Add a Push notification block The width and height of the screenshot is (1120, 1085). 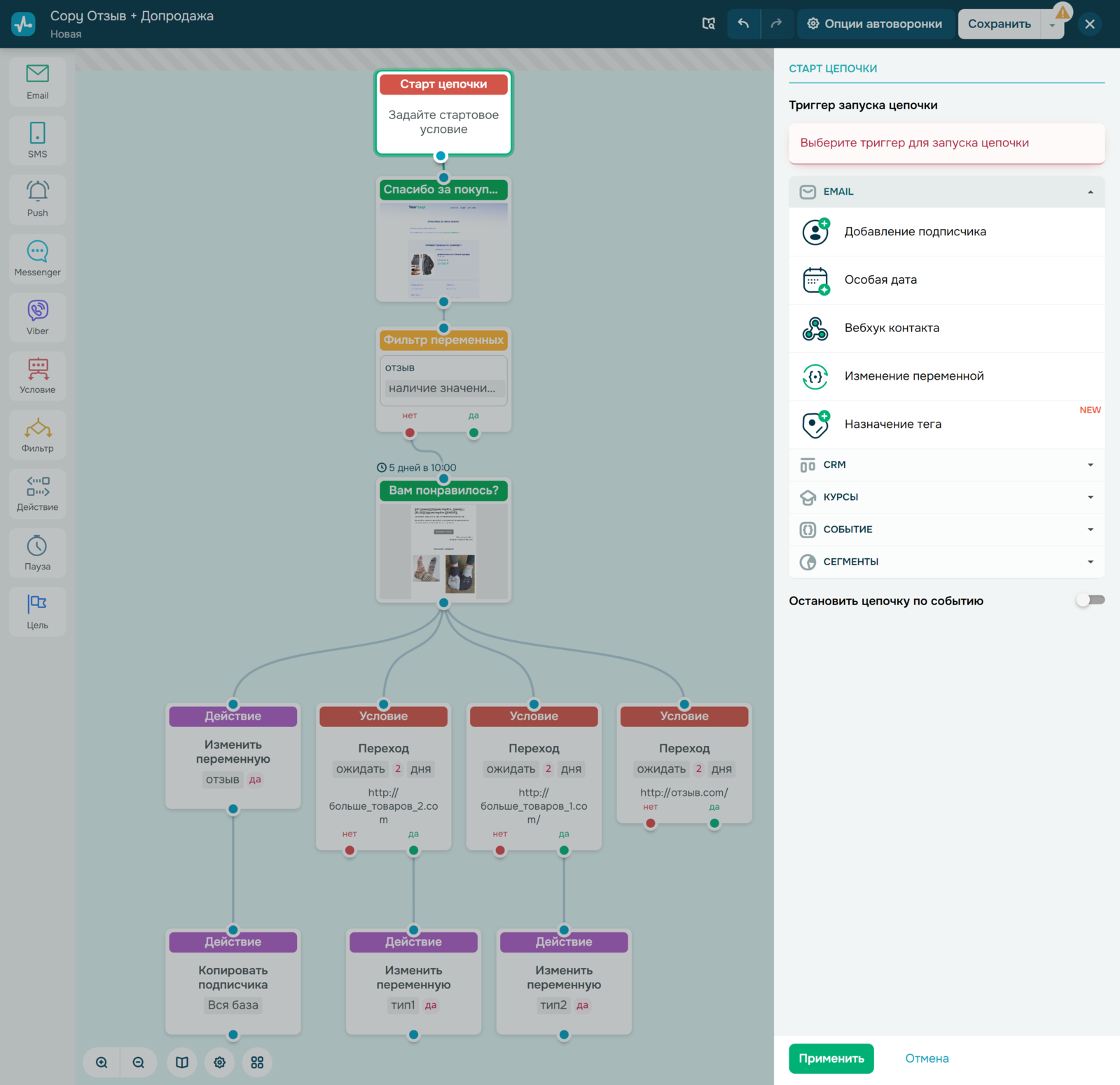tap(38, 200)
